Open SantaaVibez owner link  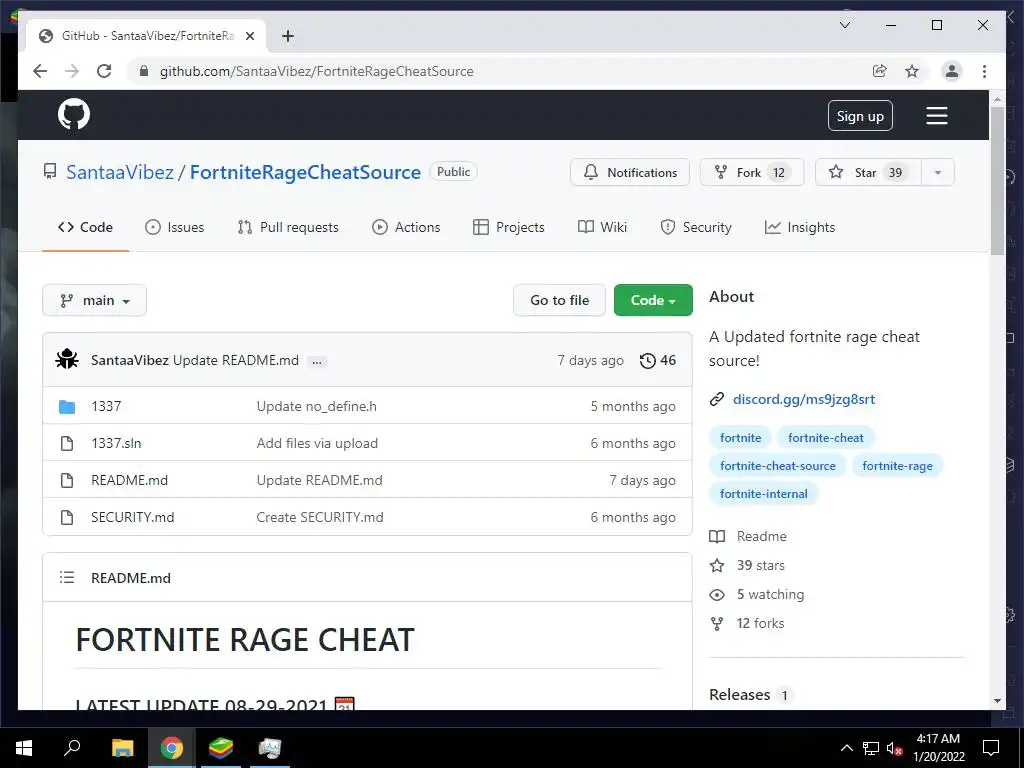click(x=120, y=172)
